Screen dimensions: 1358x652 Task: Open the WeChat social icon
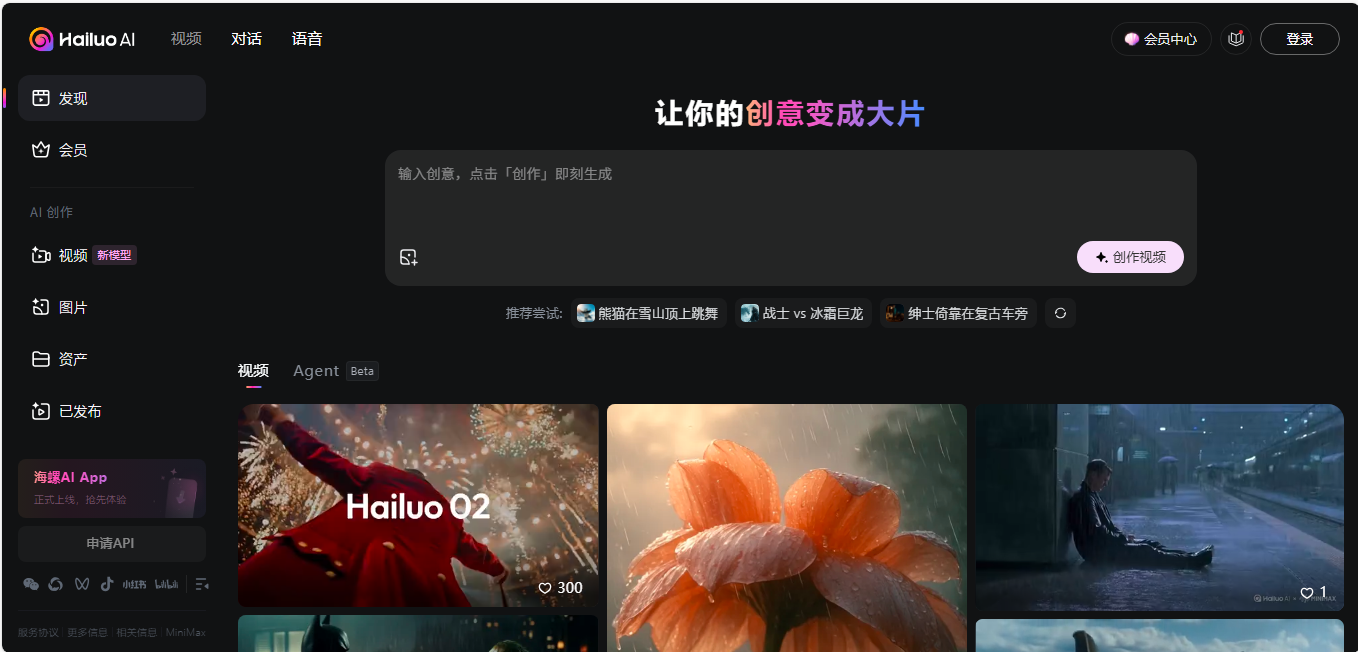[x=31, y=584]
